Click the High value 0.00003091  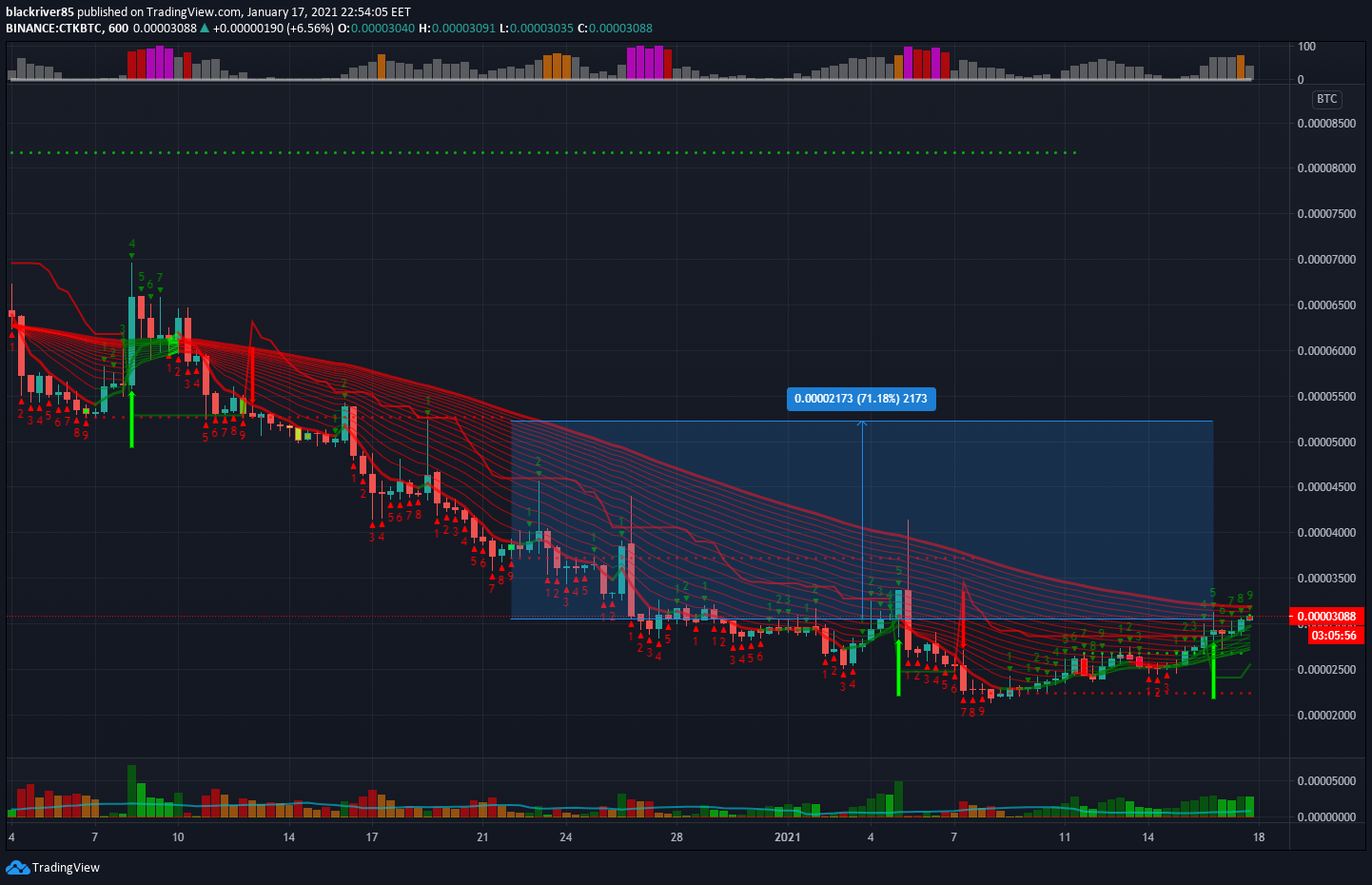pyautogui.click(x=463, y=29)
